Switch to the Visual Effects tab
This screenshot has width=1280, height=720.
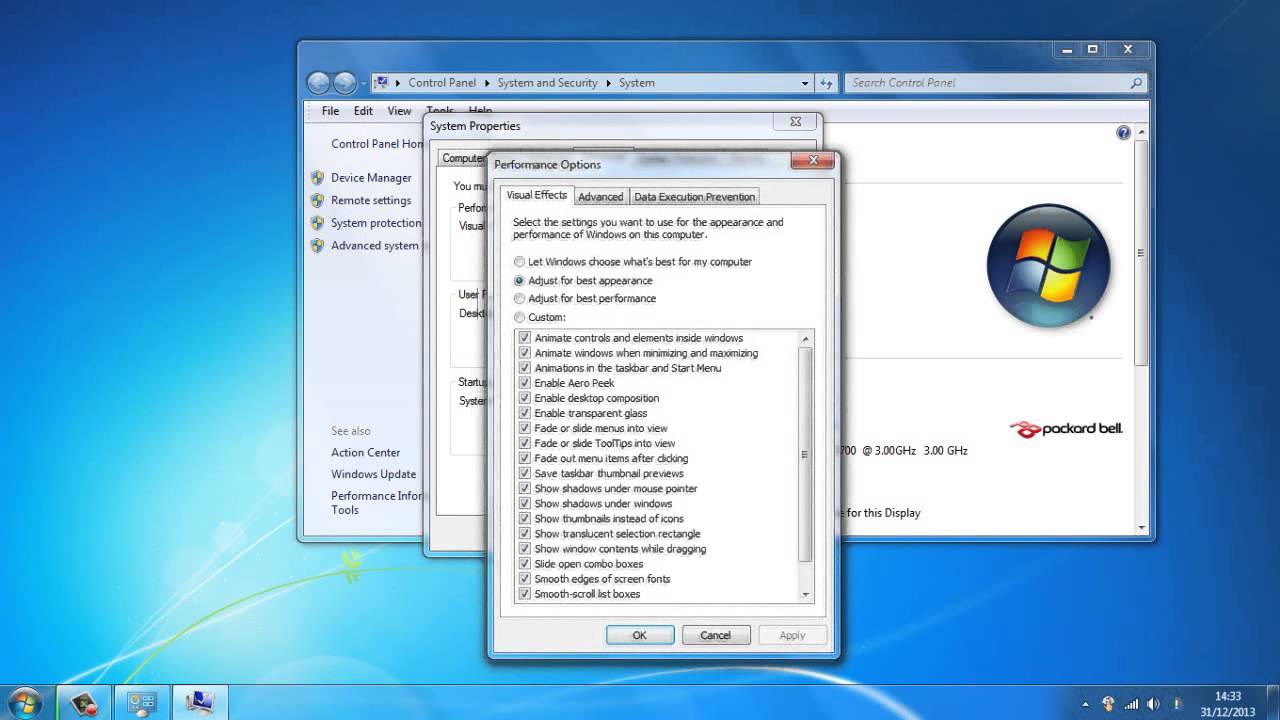536,195
